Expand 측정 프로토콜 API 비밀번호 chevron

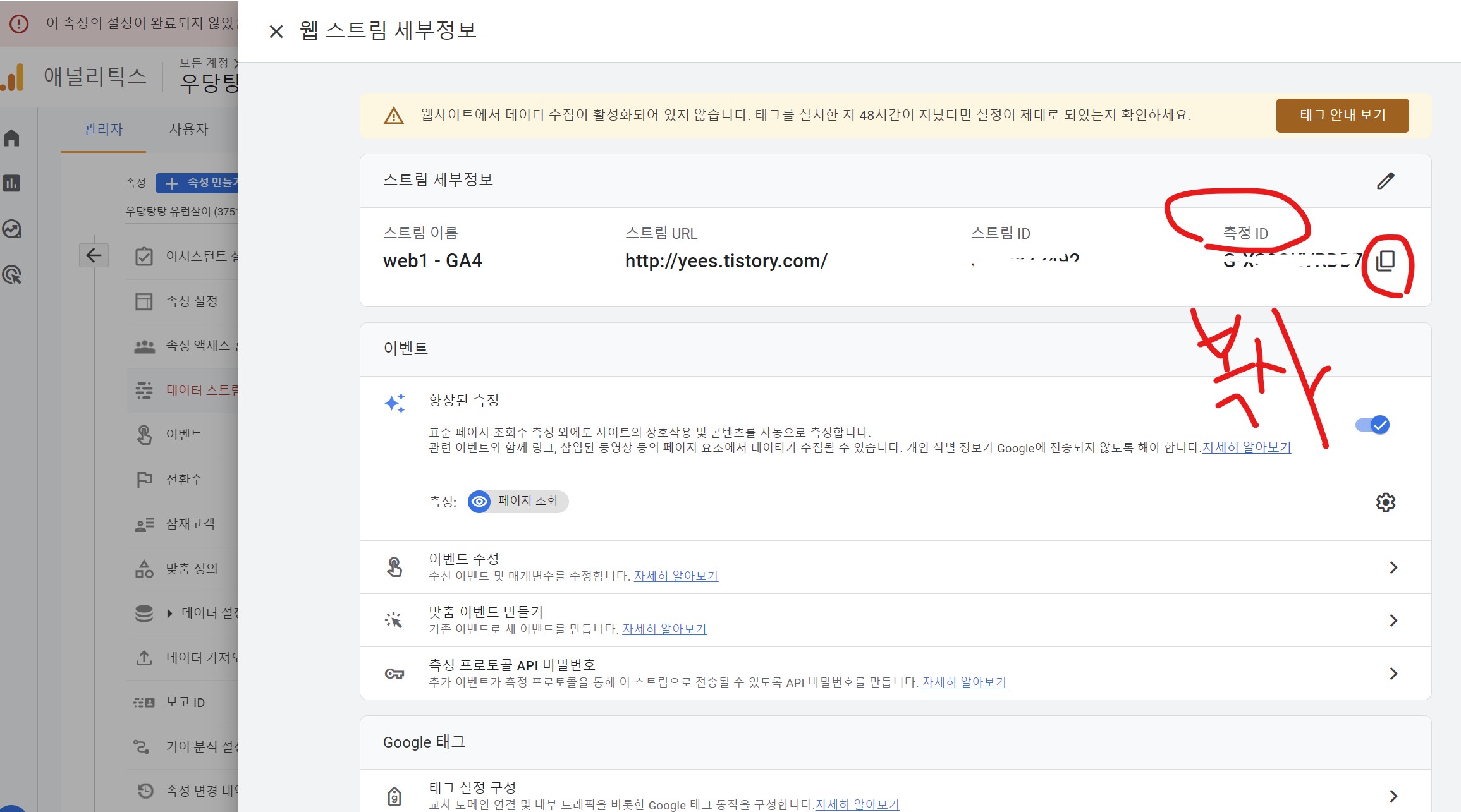pyautogui.click(x=1393, y=674)
